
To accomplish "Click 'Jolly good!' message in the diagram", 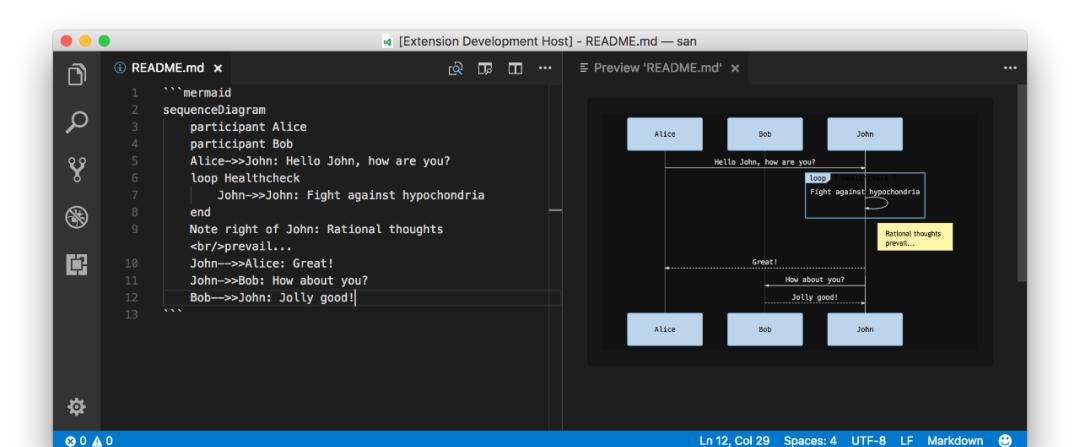I will [x=815, y=298].
